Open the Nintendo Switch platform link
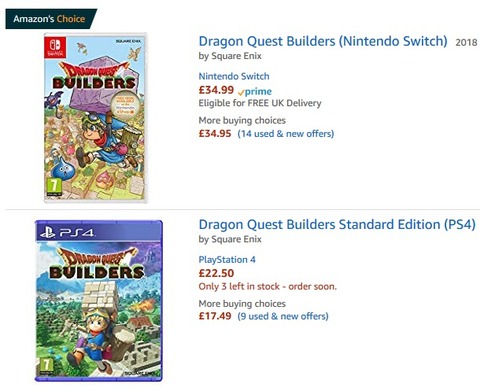Image resolution: width=480 pixels, height=391 pixels. 234,76
